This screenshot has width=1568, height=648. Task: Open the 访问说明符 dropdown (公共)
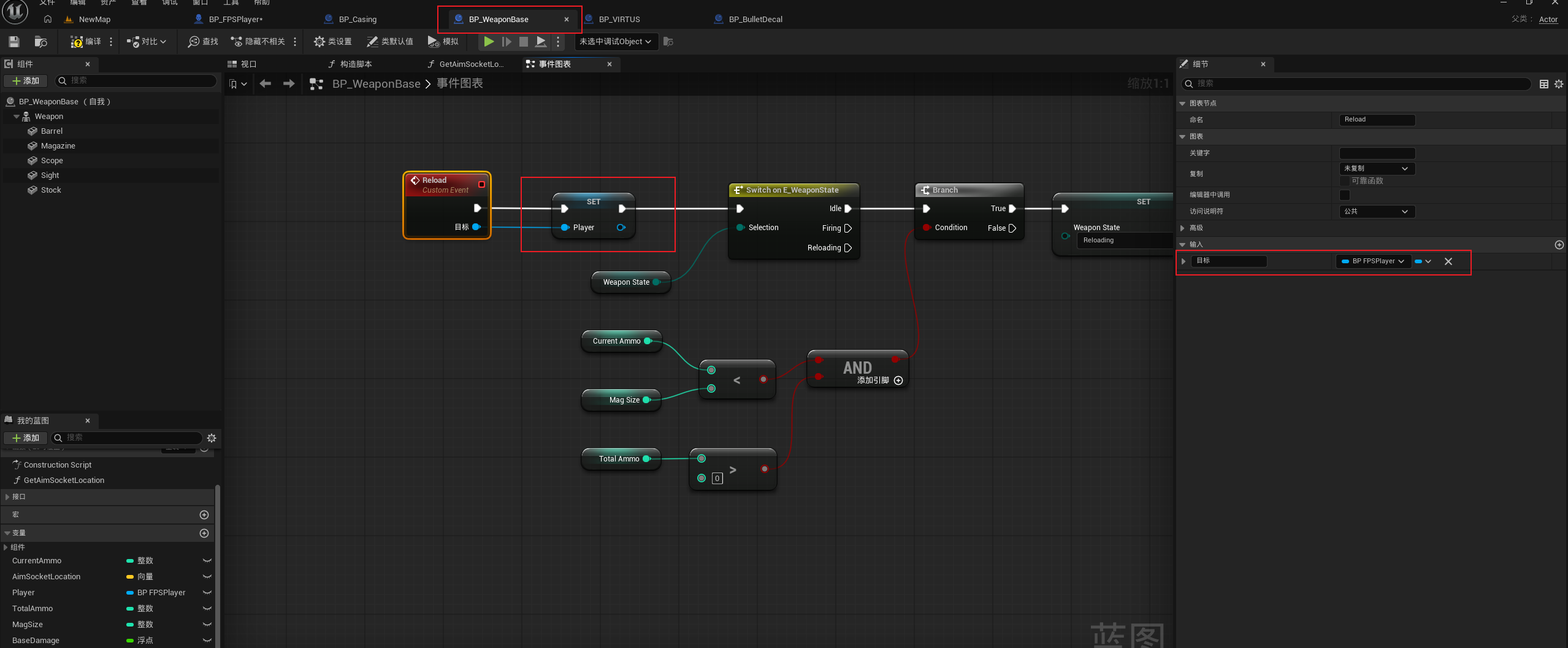point(1377,212)
